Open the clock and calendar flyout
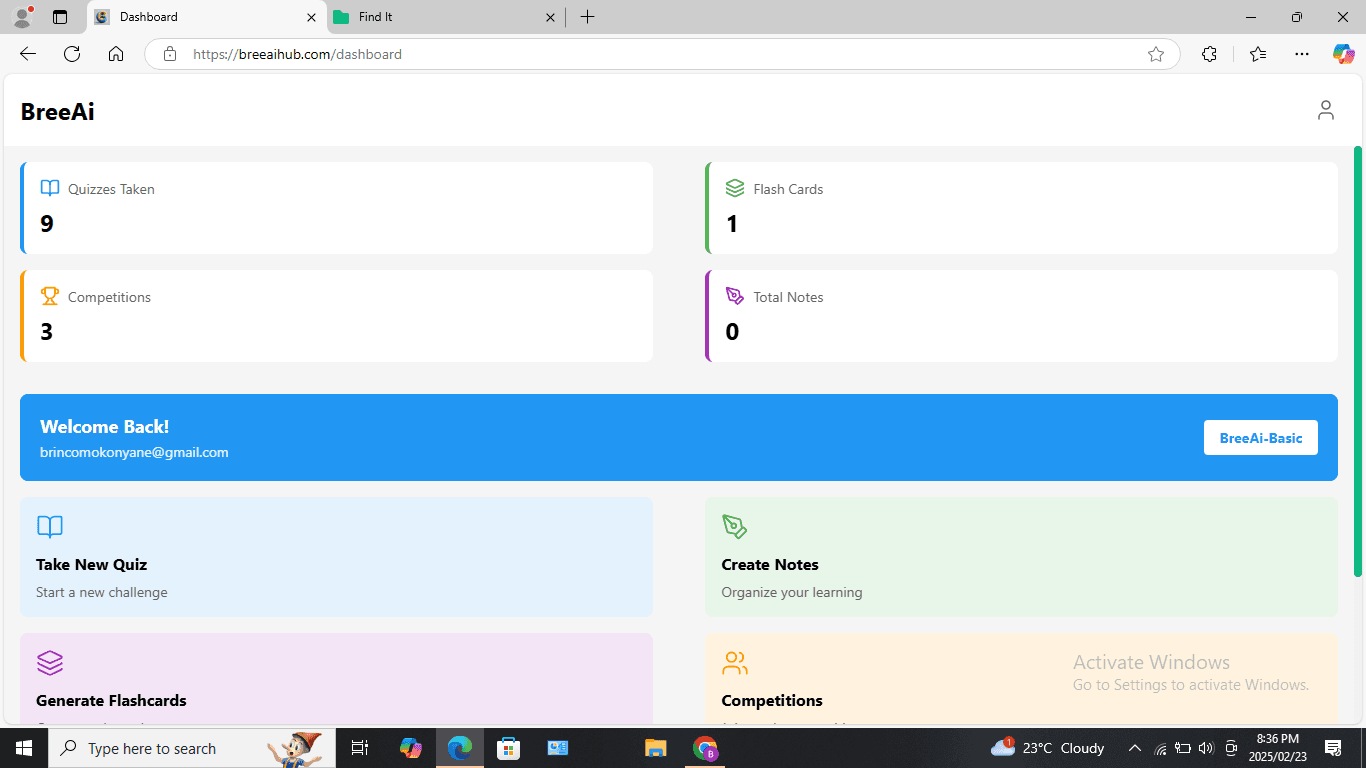The height and width of the screenshot is (768, 1366). click(1277, 748)
